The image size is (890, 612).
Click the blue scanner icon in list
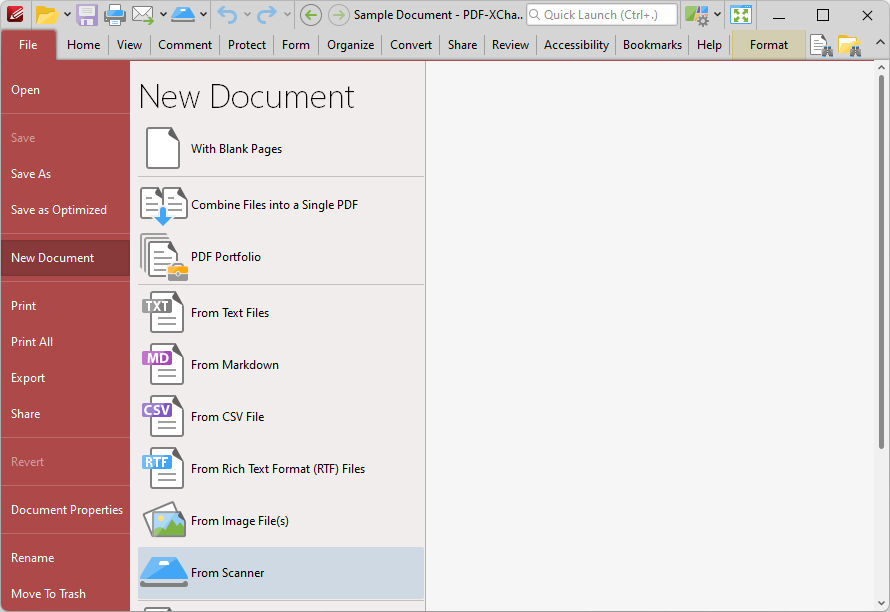163,572
